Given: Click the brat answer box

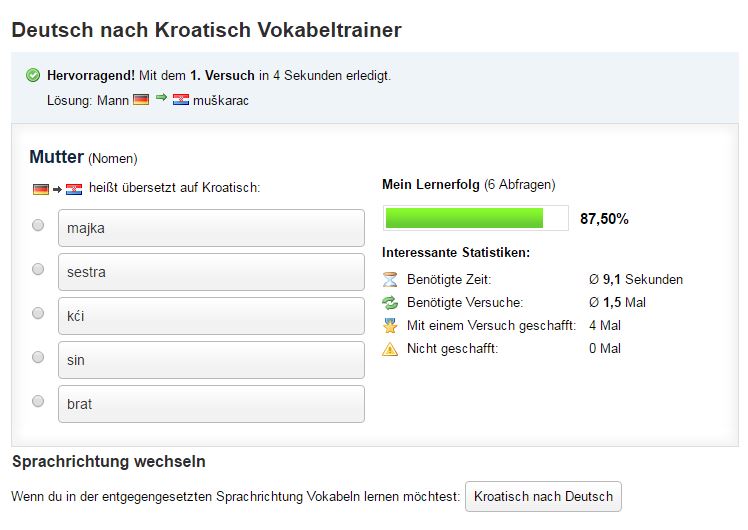Looking at the screenshot, I should (x=211, y=404).
